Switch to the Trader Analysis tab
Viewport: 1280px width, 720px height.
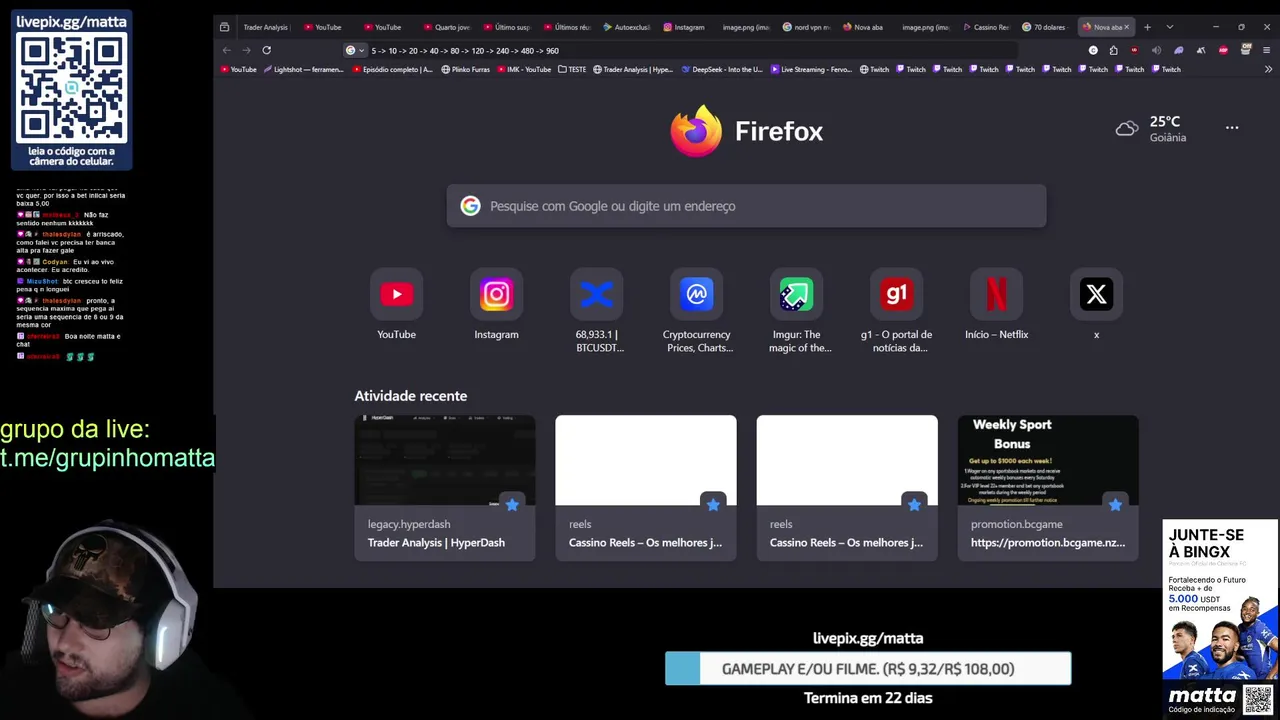[265, 27]
